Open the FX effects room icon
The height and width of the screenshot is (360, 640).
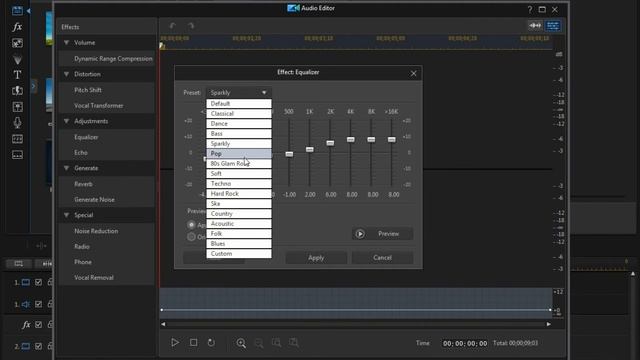pyautogui.click(x=17, y=27)
